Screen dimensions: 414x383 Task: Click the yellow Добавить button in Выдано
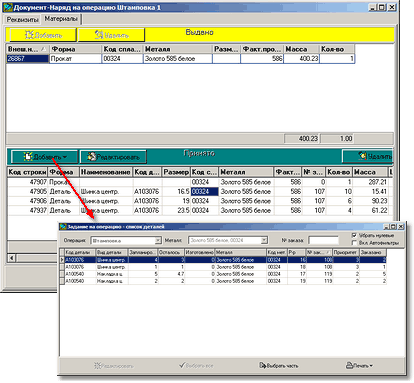[43, 35]
